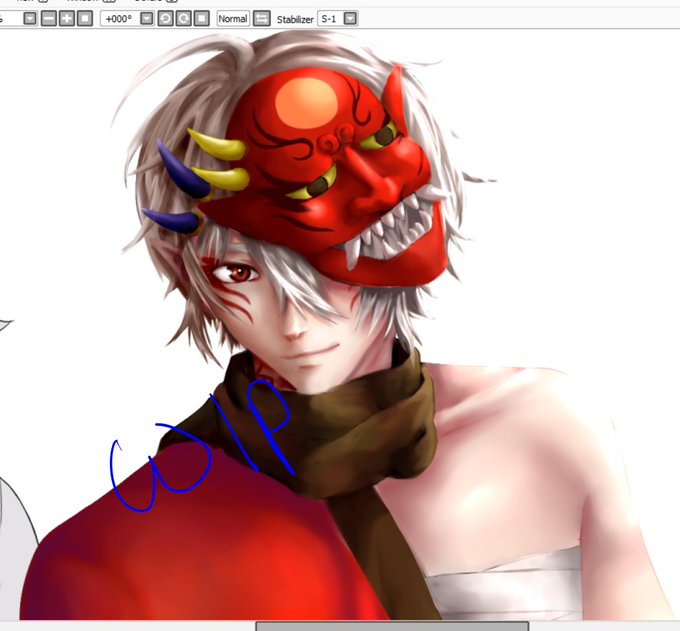The height and width of the screenshot is (631, 680).
Task: Rotate the canvas view clockwise
Action: point(183,19)
